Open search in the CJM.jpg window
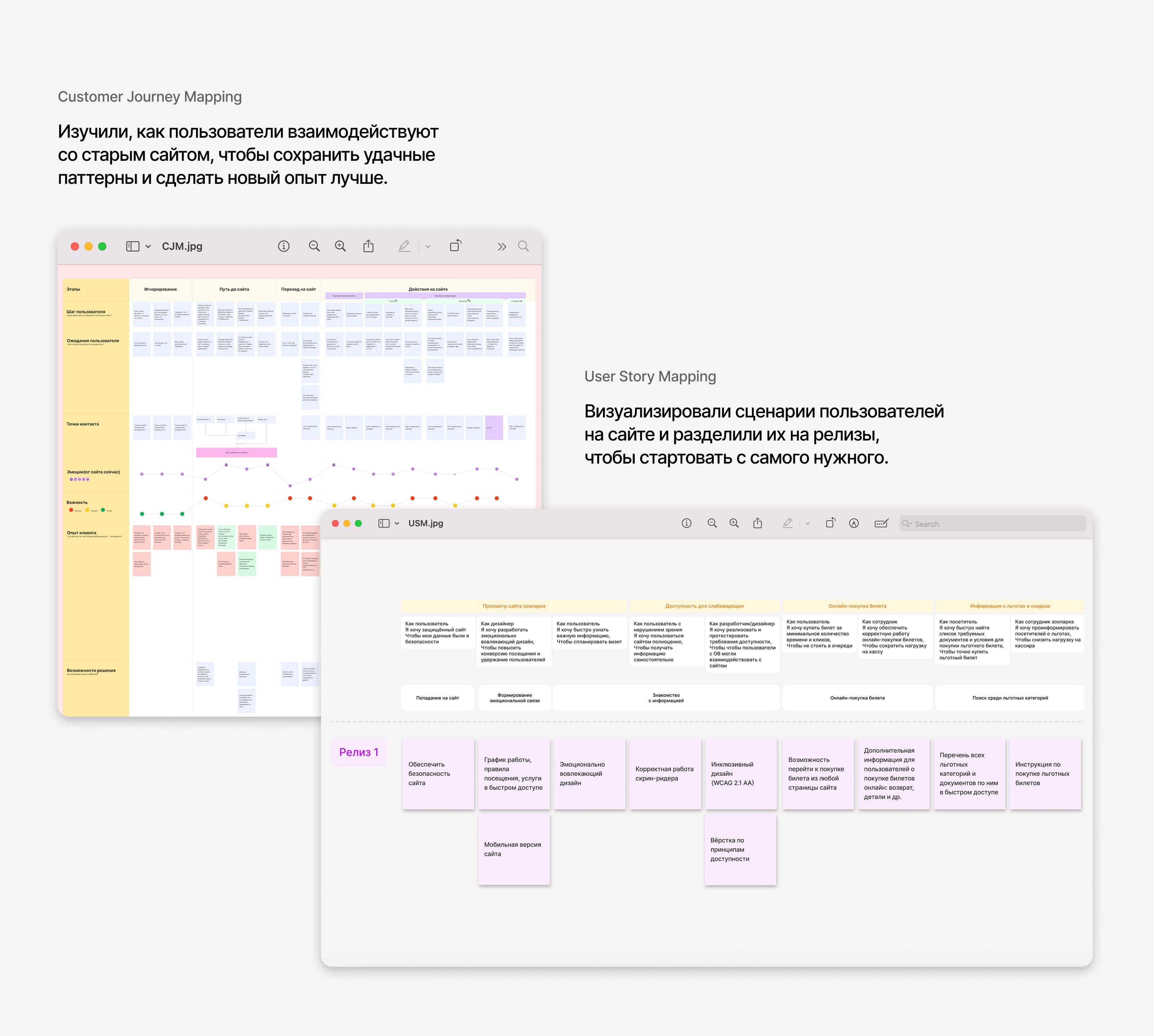Image resolution: width=1154 pixels, height=1036 pixels. 523,246
